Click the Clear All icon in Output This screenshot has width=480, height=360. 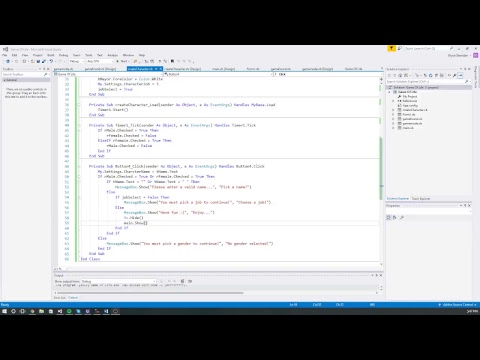tap(182, 281)
